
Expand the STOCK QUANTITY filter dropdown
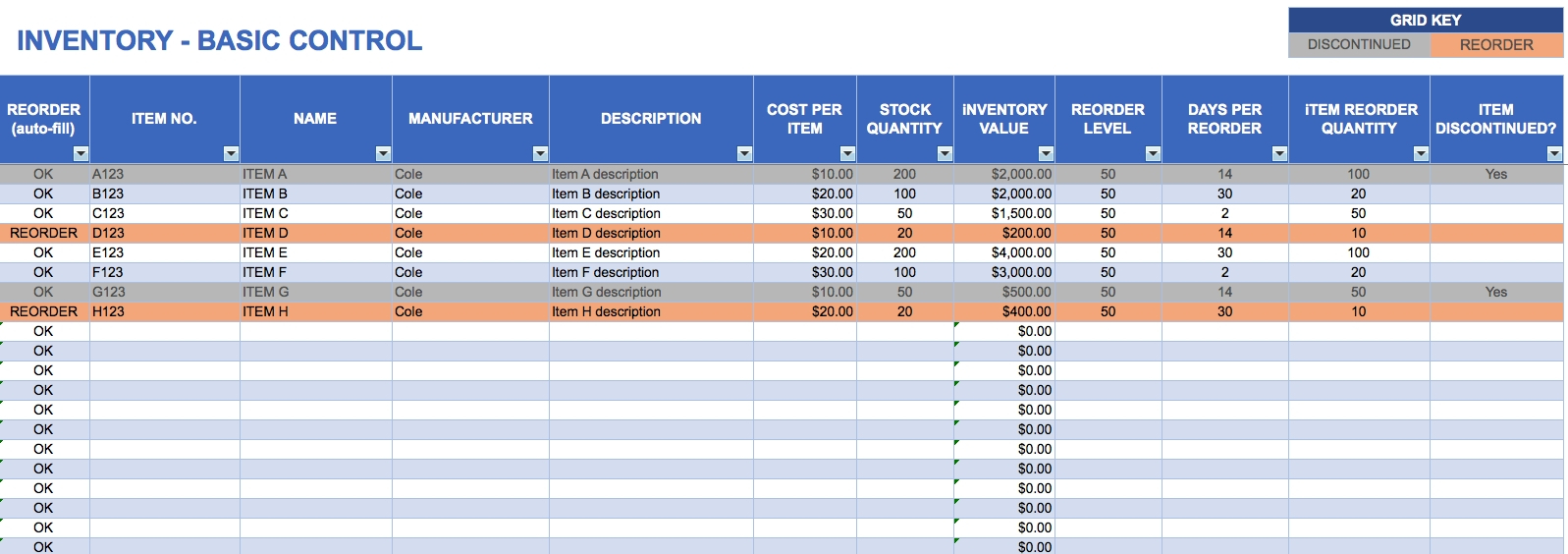(x=945, y=153)
